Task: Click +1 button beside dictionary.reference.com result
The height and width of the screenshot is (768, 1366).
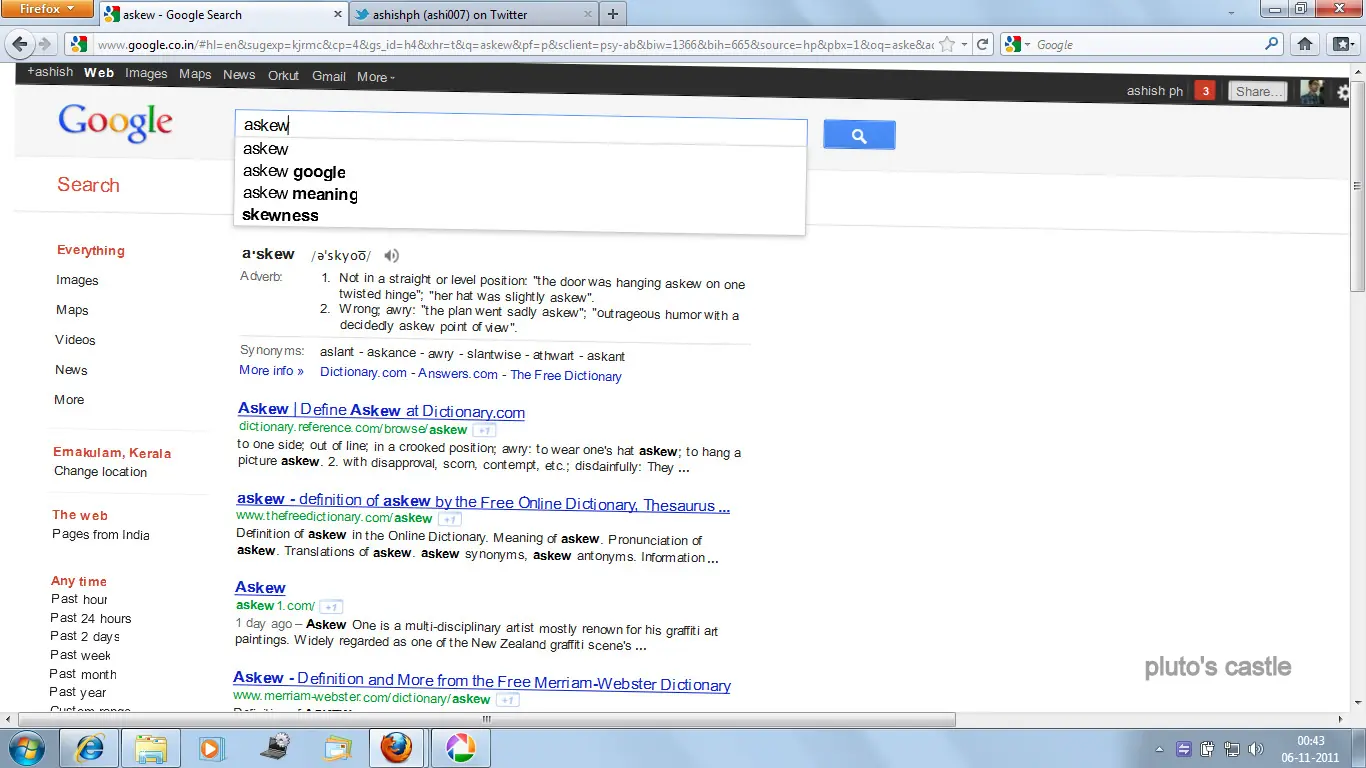Action: click(x=483, y=430)
